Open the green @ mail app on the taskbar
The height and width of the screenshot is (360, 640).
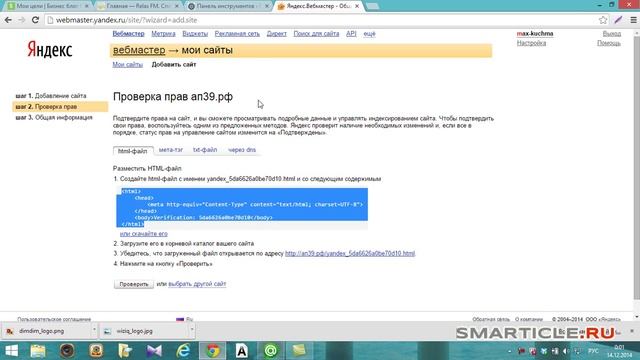pos(270,351)
